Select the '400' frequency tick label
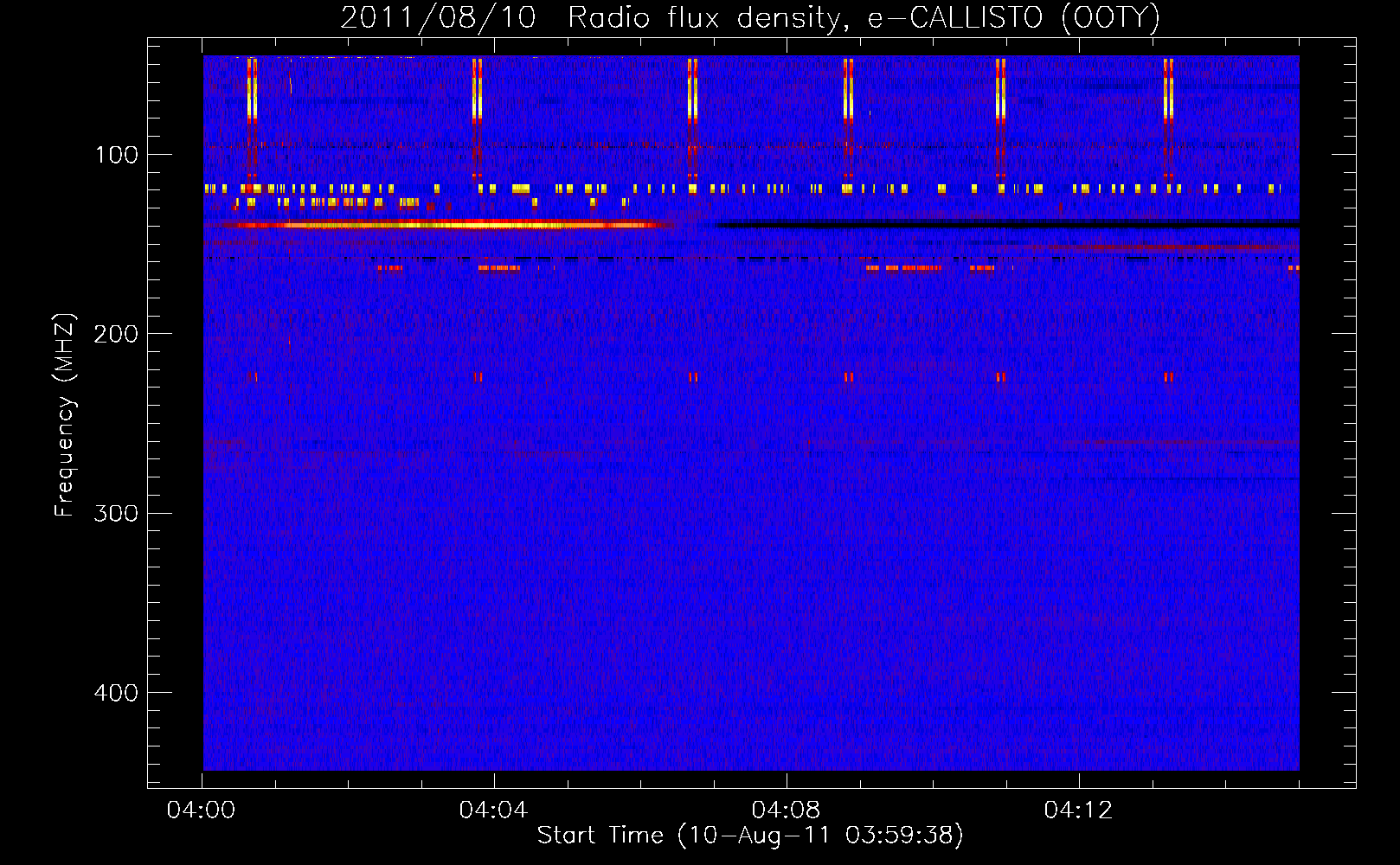Screen dimensions: 1400x865 [116, 693]
